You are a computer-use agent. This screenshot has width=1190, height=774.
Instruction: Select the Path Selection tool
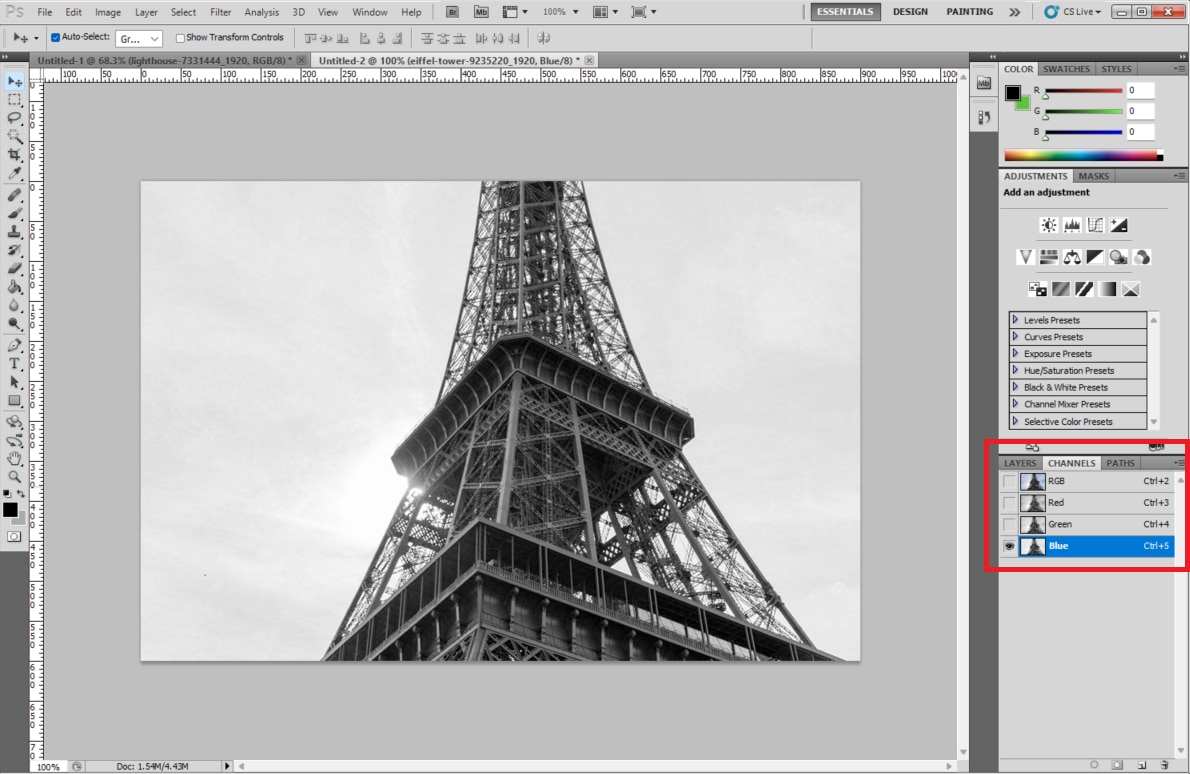[14, 382]
